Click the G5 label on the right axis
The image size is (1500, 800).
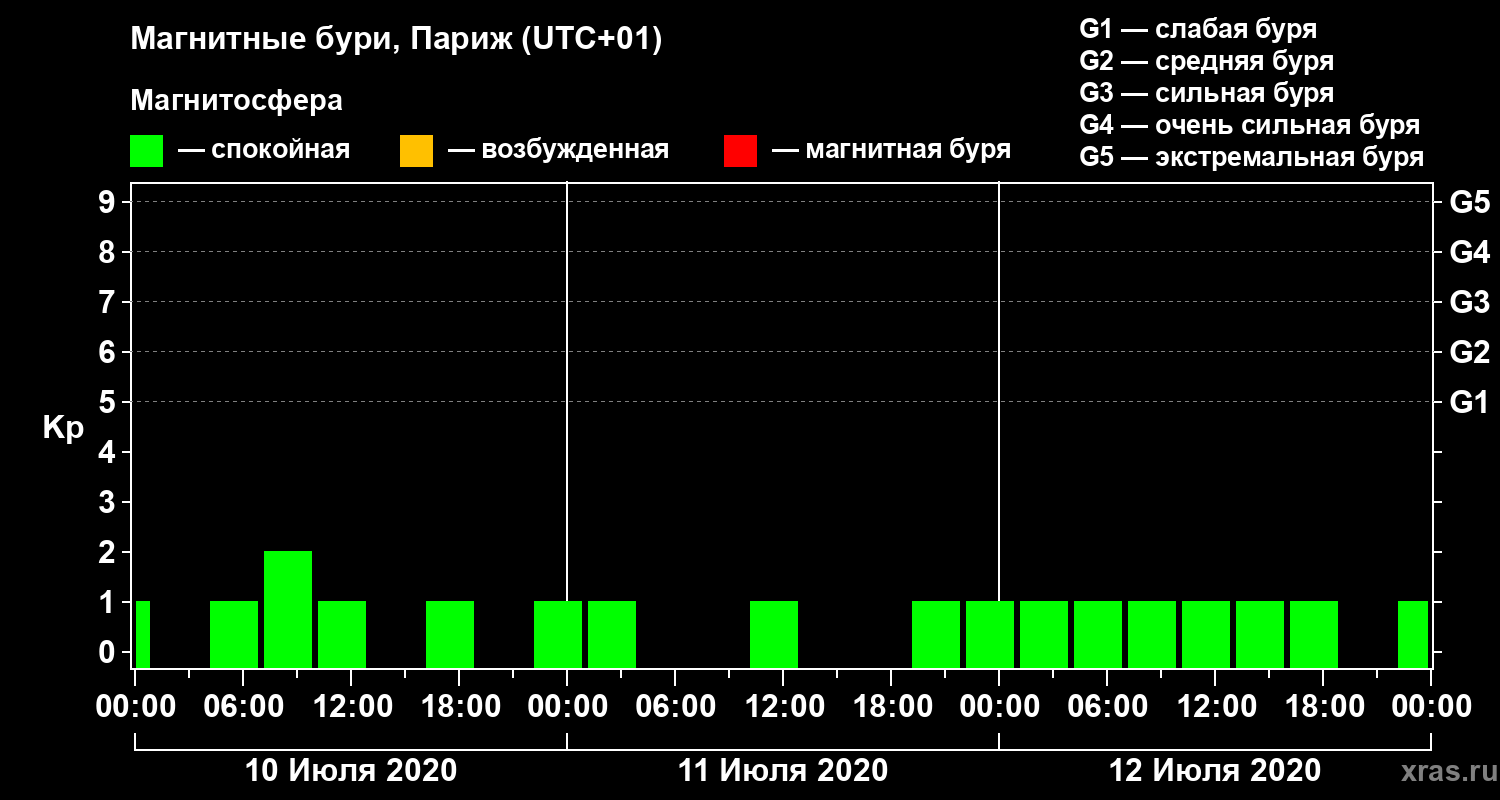tap(1470, 203)
